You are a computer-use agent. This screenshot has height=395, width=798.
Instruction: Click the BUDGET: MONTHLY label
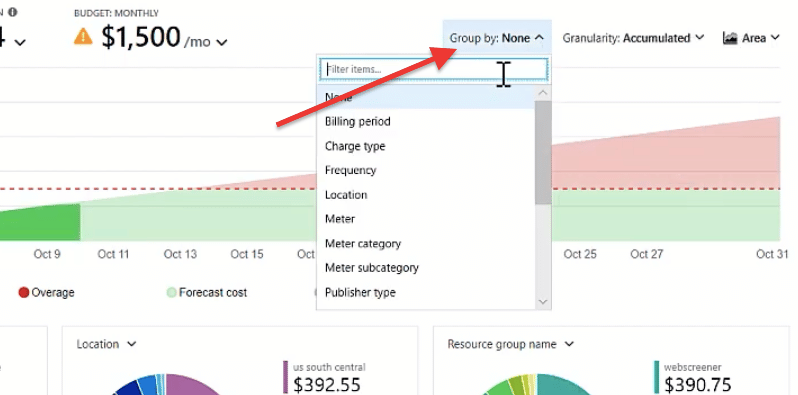[x=116, y=13]
